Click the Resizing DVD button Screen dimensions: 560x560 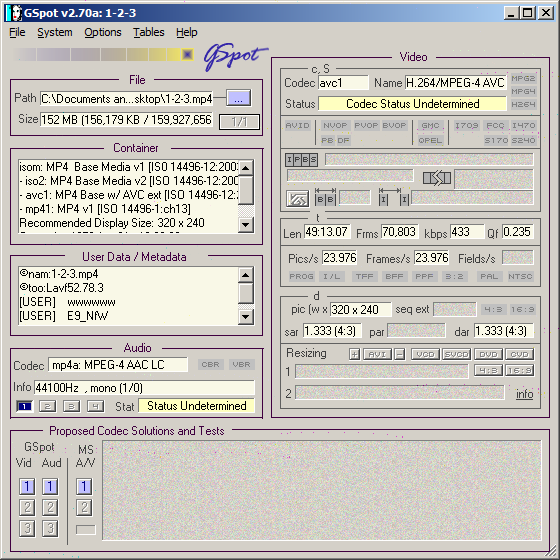[488, 354]
